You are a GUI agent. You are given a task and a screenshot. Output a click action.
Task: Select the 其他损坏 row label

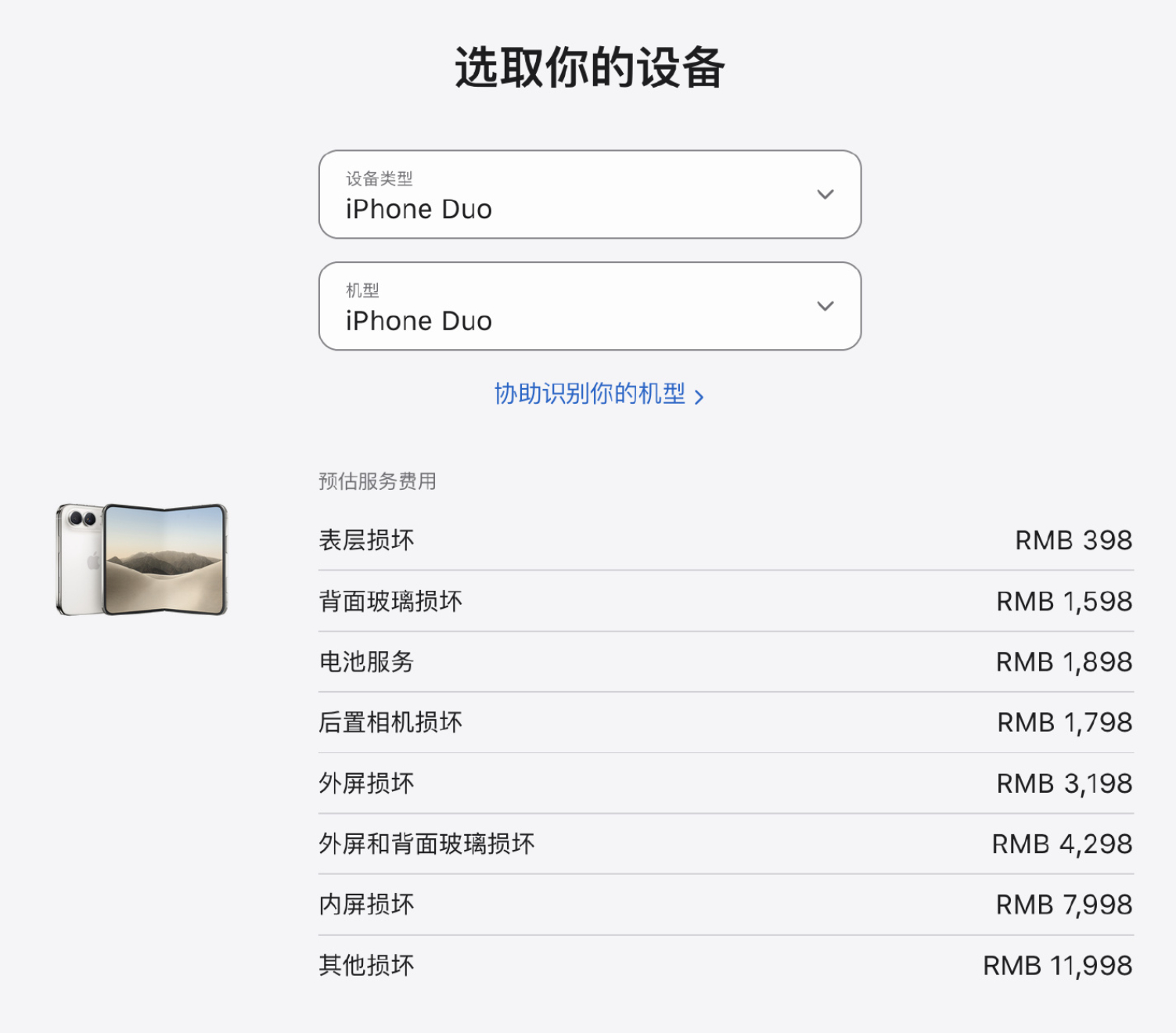366,966
